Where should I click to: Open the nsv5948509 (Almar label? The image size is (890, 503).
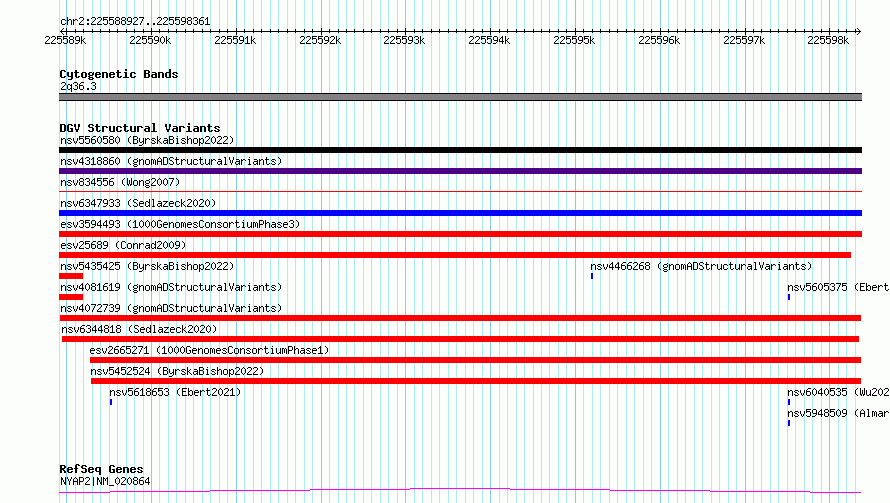[x=838, y=413]
